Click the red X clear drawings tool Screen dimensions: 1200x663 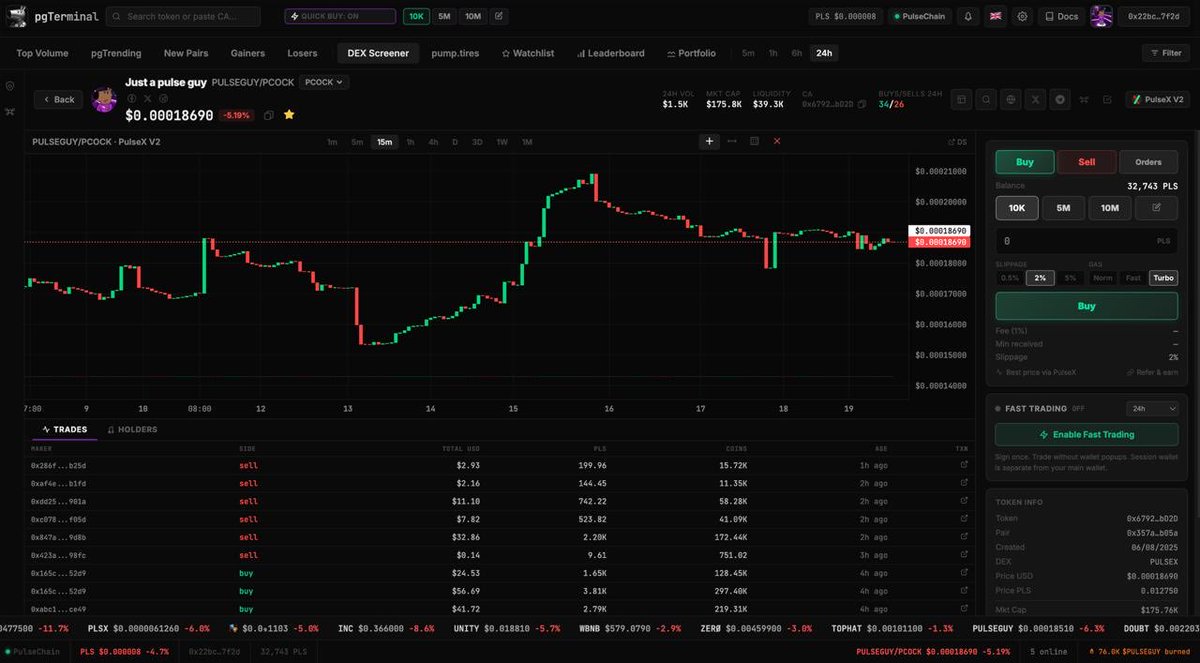pos(777,141)
